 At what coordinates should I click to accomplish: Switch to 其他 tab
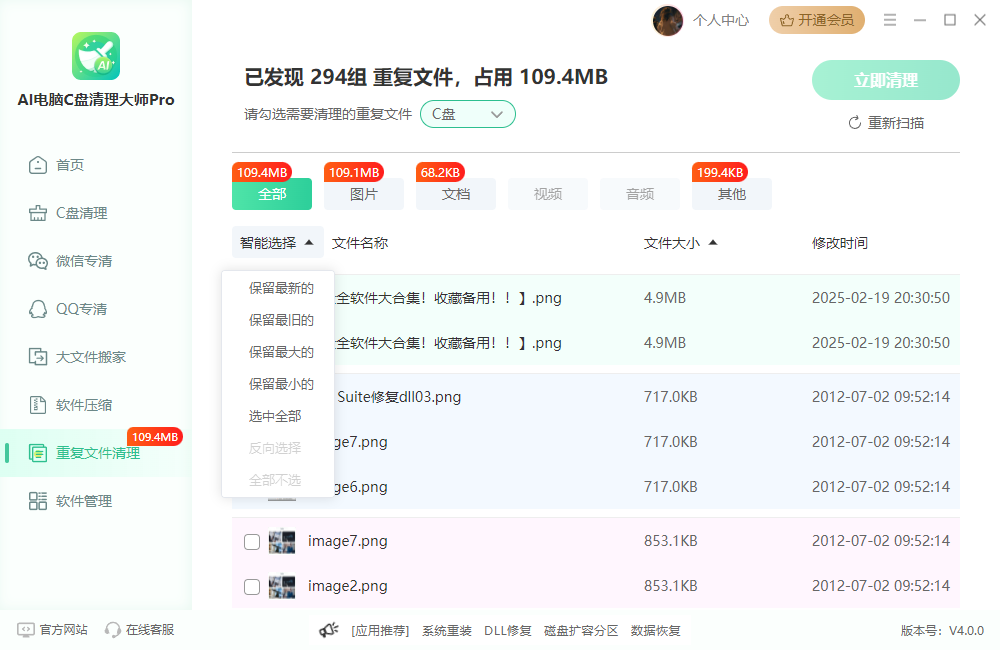732,194
